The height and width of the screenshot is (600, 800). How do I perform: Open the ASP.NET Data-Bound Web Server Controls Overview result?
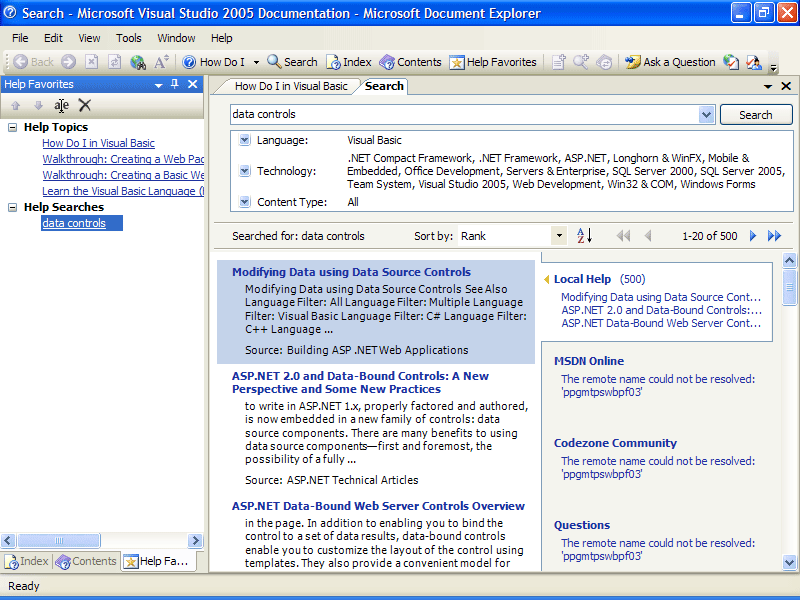[378, 506]
